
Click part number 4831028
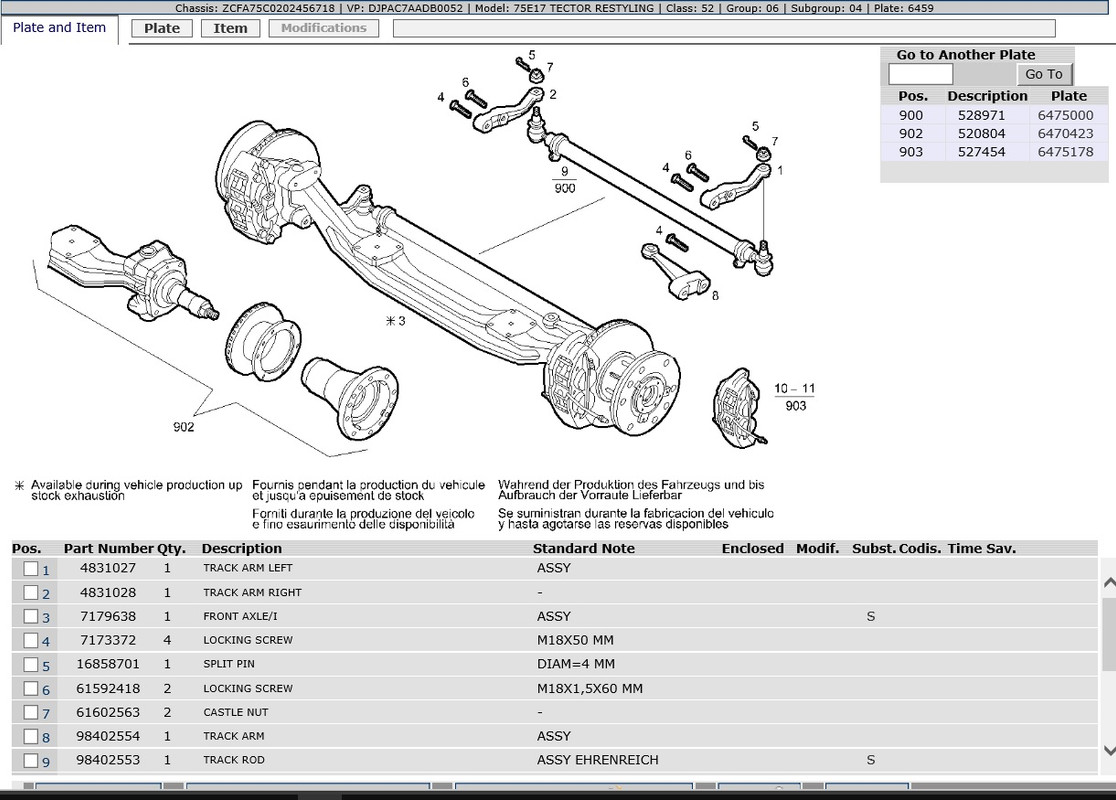pyautogui.click(x=107, y=592)
